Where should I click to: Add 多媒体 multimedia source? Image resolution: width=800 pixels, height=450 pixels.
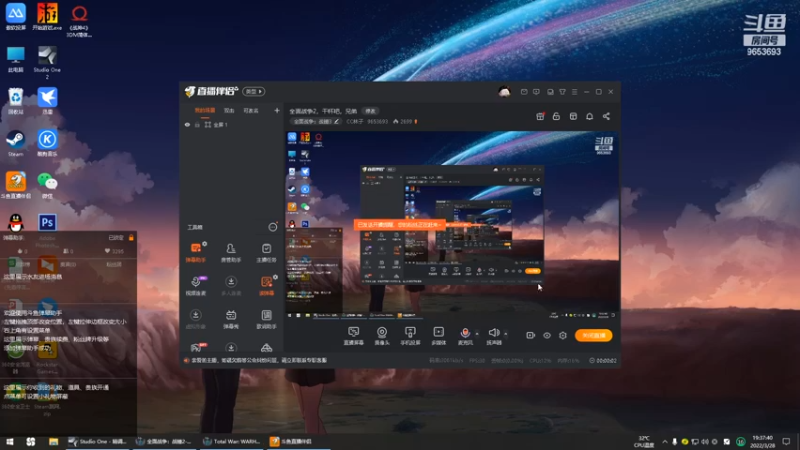click(438, 336)
